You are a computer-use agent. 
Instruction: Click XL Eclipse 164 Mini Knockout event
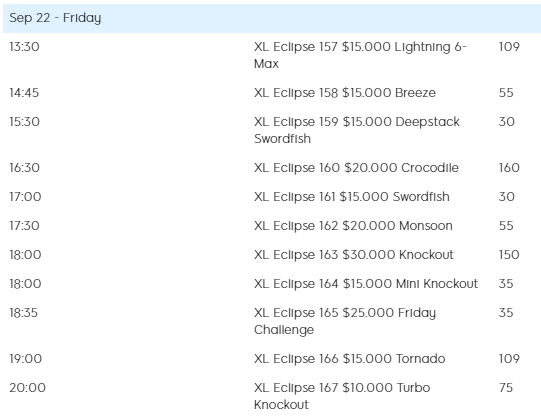pyautogui.click(x=366, y=284)
